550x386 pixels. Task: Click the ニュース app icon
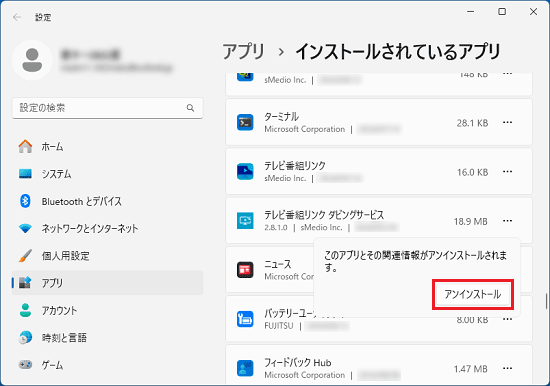(x=245, y=270)
